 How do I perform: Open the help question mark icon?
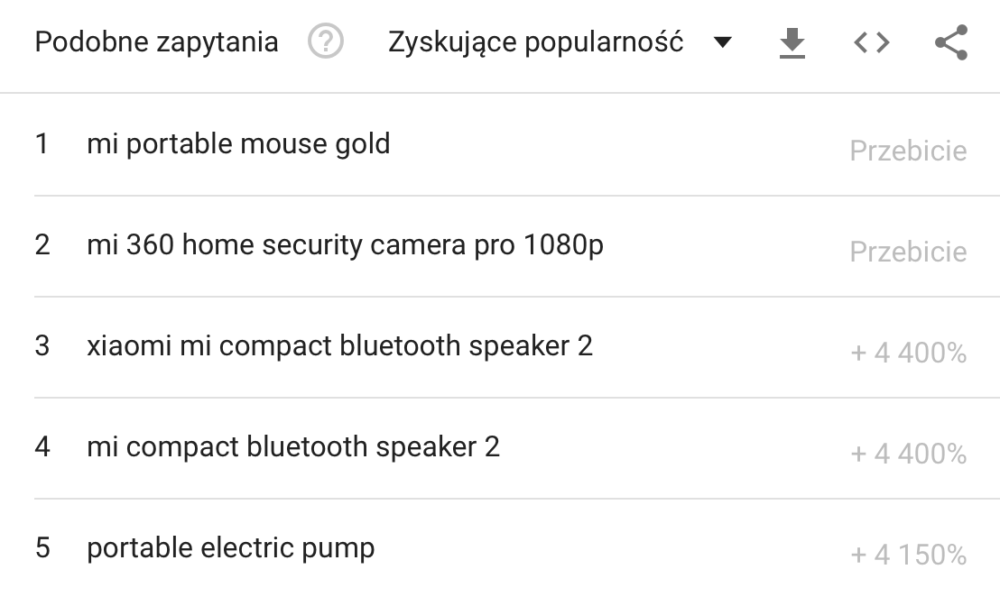[x=325, y=41]
